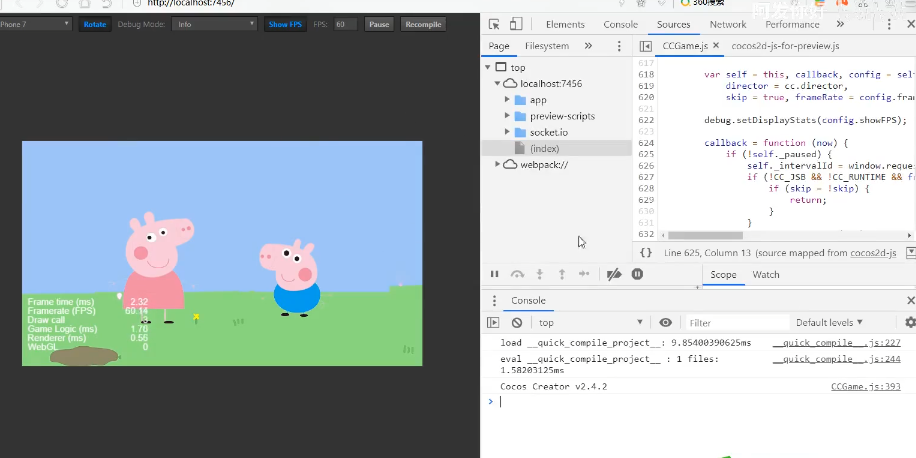Click the pretty print braces icon
Screen dimensions: 916x458
click(646, 253)
